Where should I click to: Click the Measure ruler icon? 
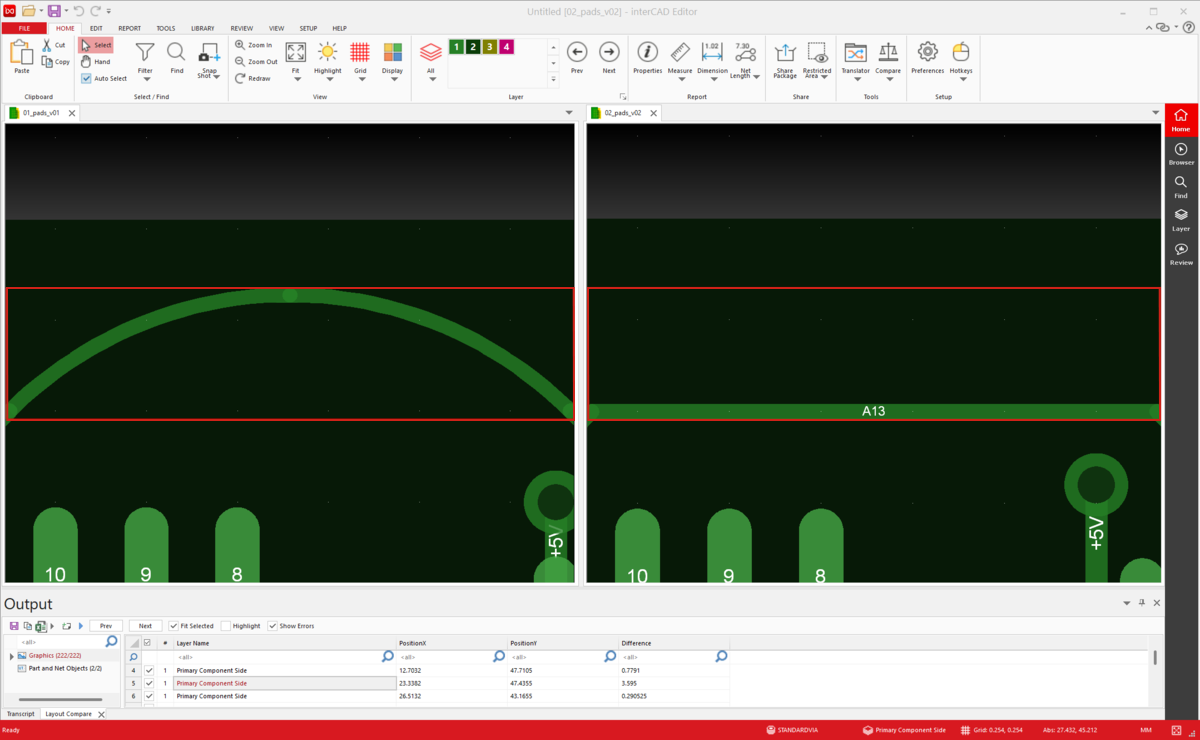coord(680,55)
